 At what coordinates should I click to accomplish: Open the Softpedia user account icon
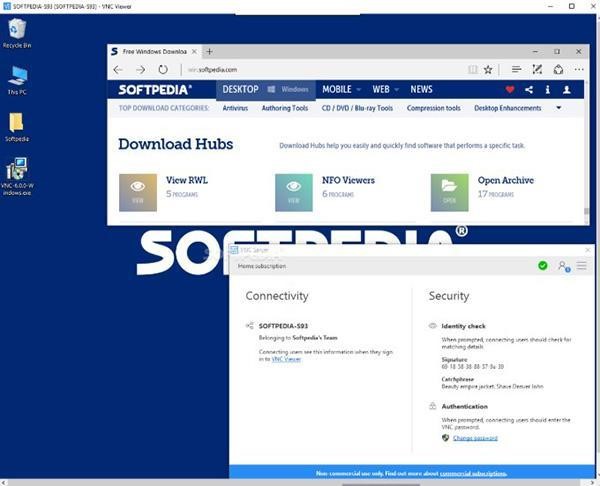point(567,90)
